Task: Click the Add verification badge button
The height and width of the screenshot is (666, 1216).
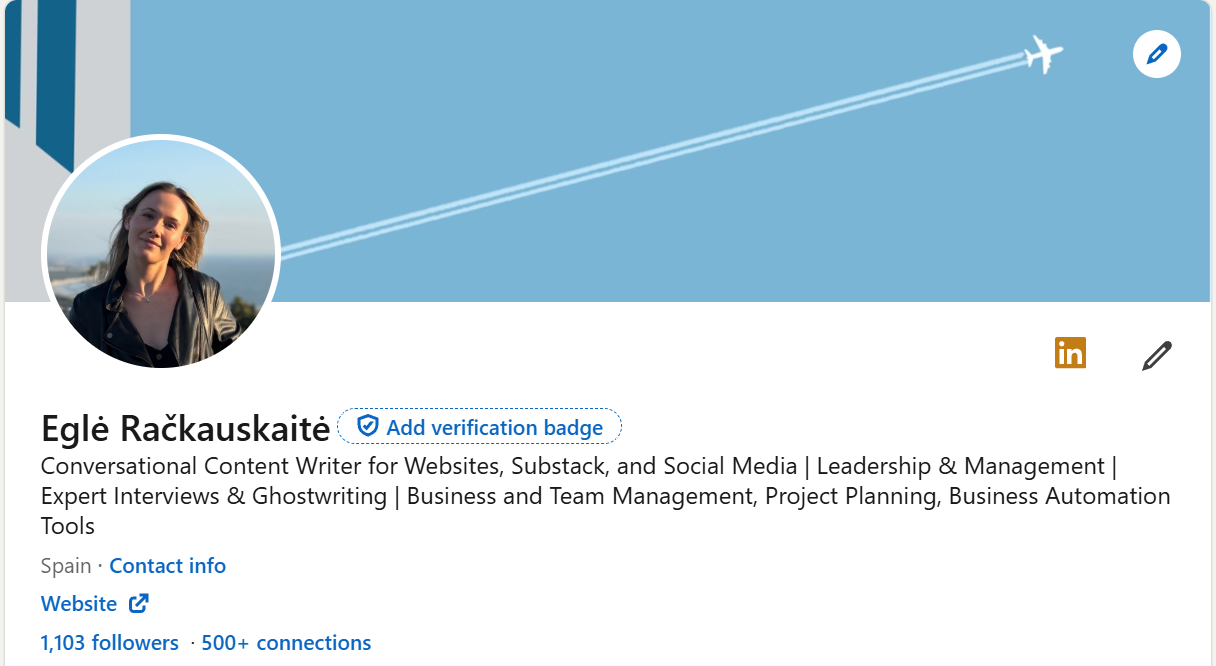Action: coord(479,427)
